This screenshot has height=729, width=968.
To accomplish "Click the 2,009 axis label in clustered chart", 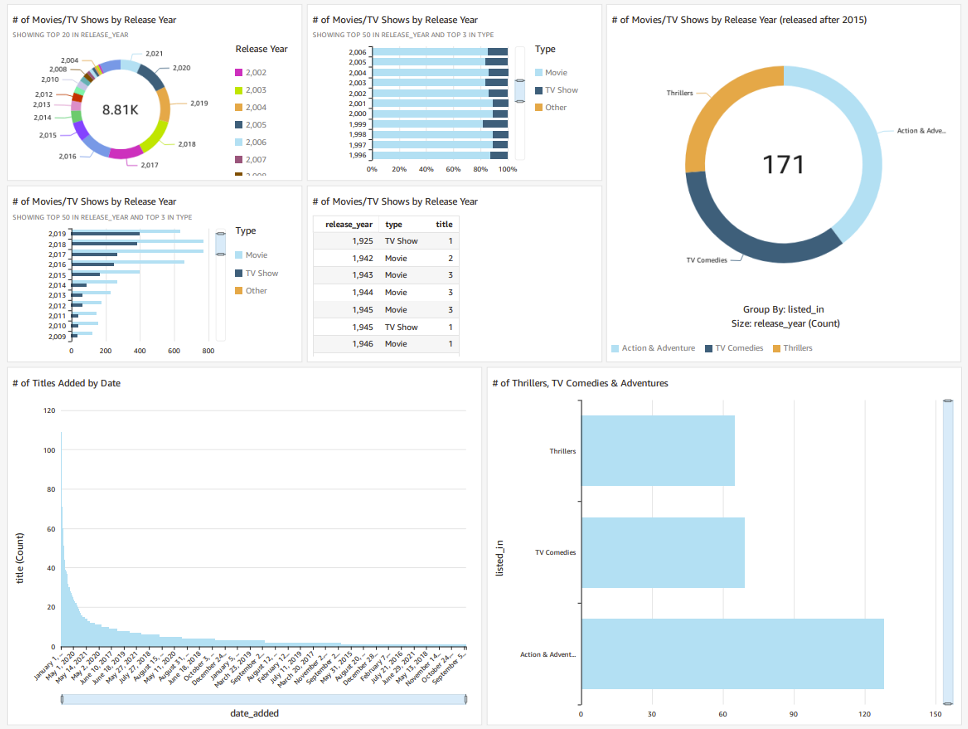I will [x=57, y=336].
